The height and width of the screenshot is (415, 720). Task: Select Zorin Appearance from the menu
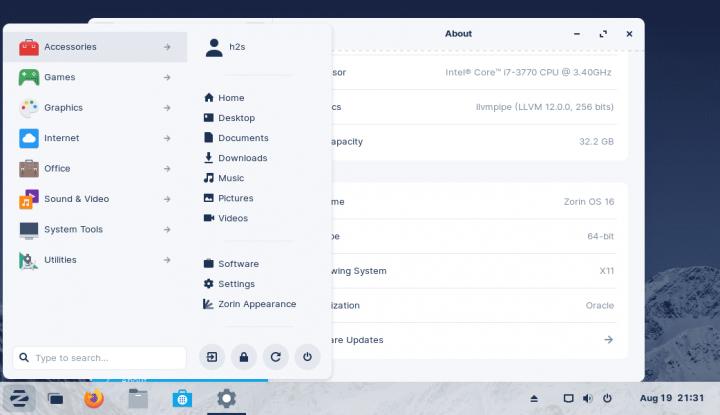click(256, 304)
